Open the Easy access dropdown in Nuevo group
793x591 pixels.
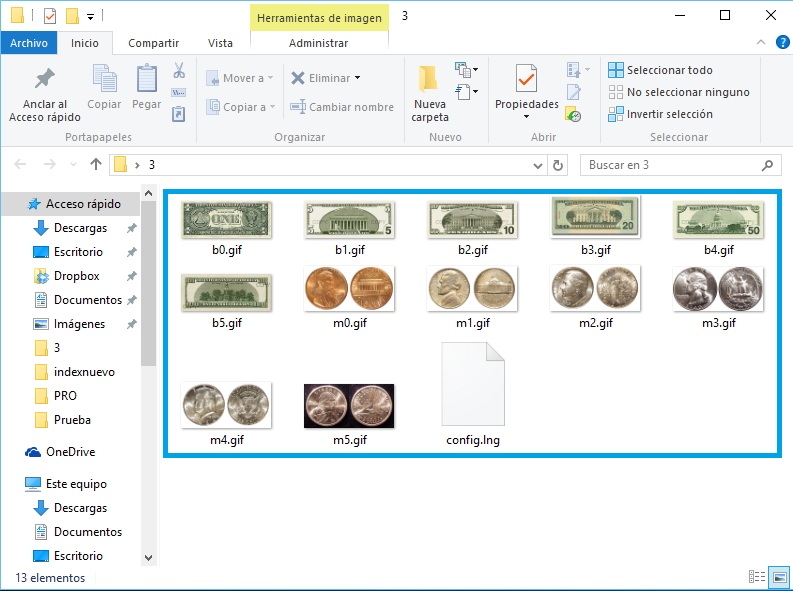coord(466,92)
